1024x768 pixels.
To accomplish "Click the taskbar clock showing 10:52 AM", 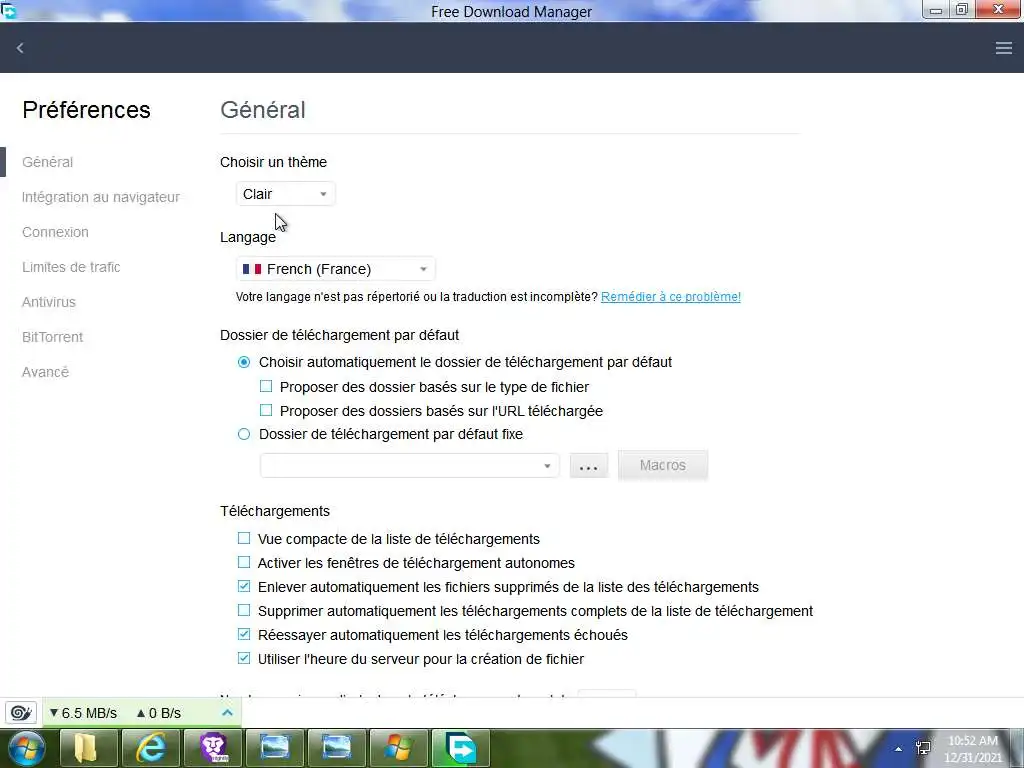I will [972, 749].
